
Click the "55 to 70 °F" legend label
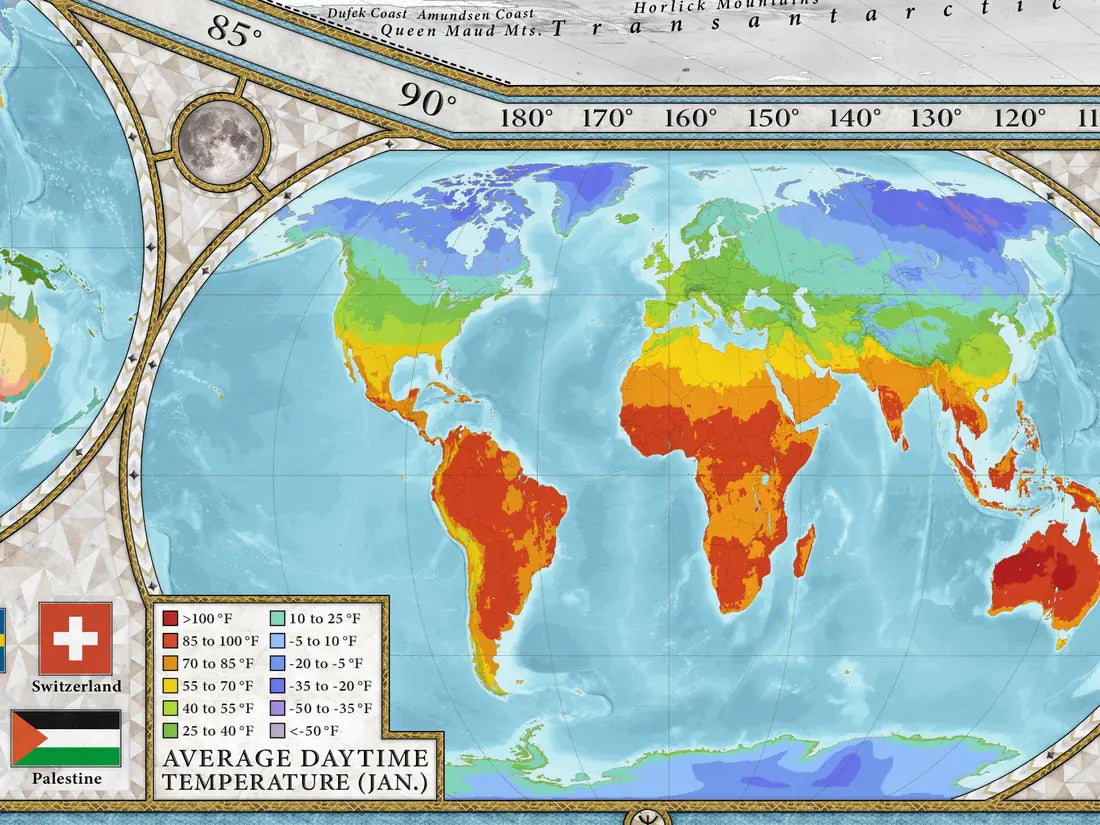pyautogui.click(x=218, y=686)
